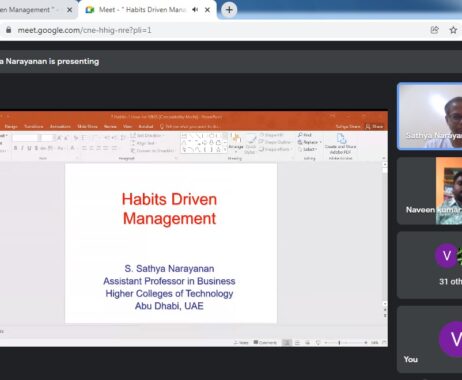Toggle Underline formatting
This screenshot has width=462, height=380.
pos(29,148)
